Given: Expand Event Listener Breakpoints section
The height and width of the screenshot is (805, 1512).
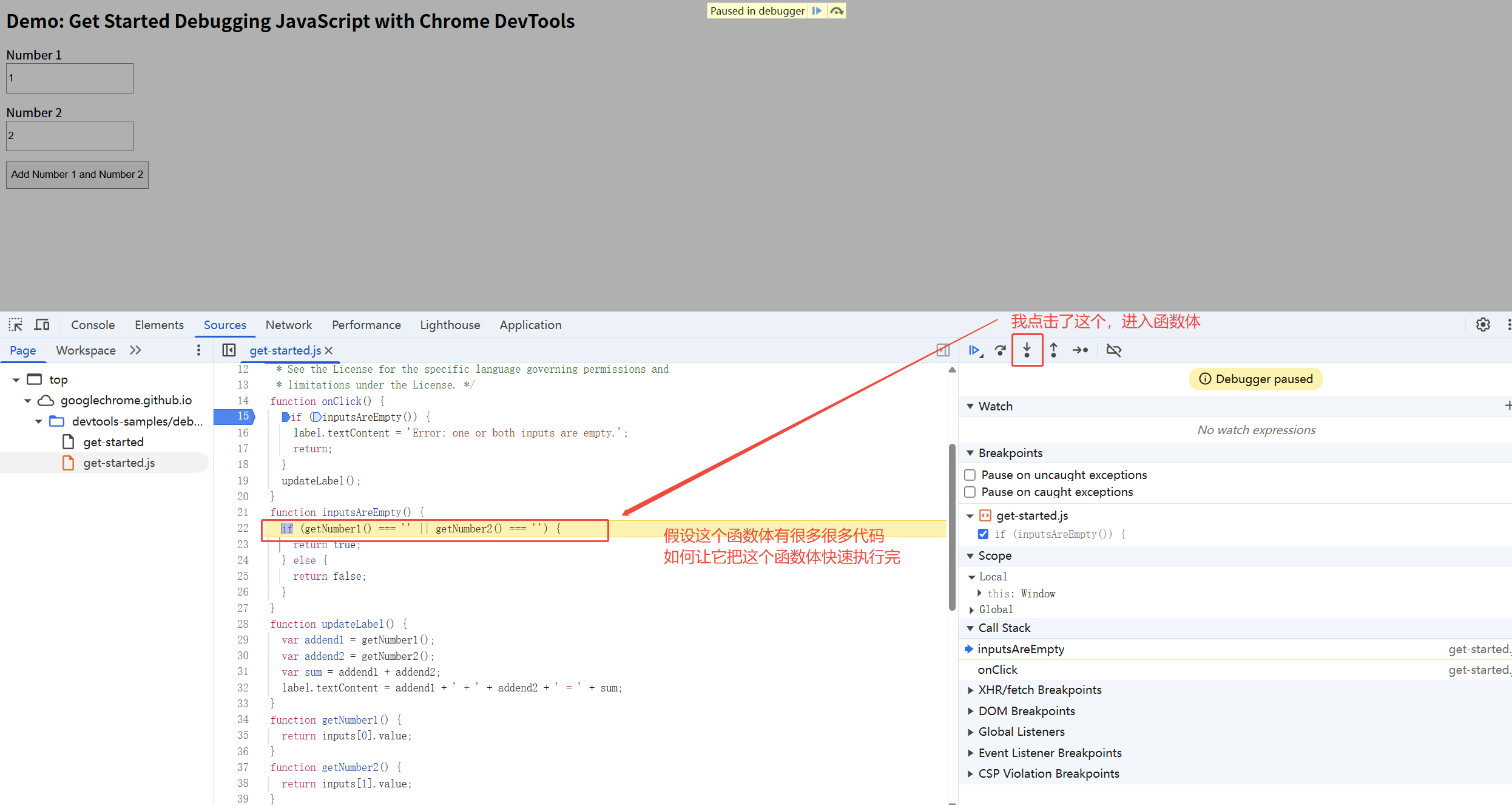Looking at the screenshot, I should (1049, 753).
